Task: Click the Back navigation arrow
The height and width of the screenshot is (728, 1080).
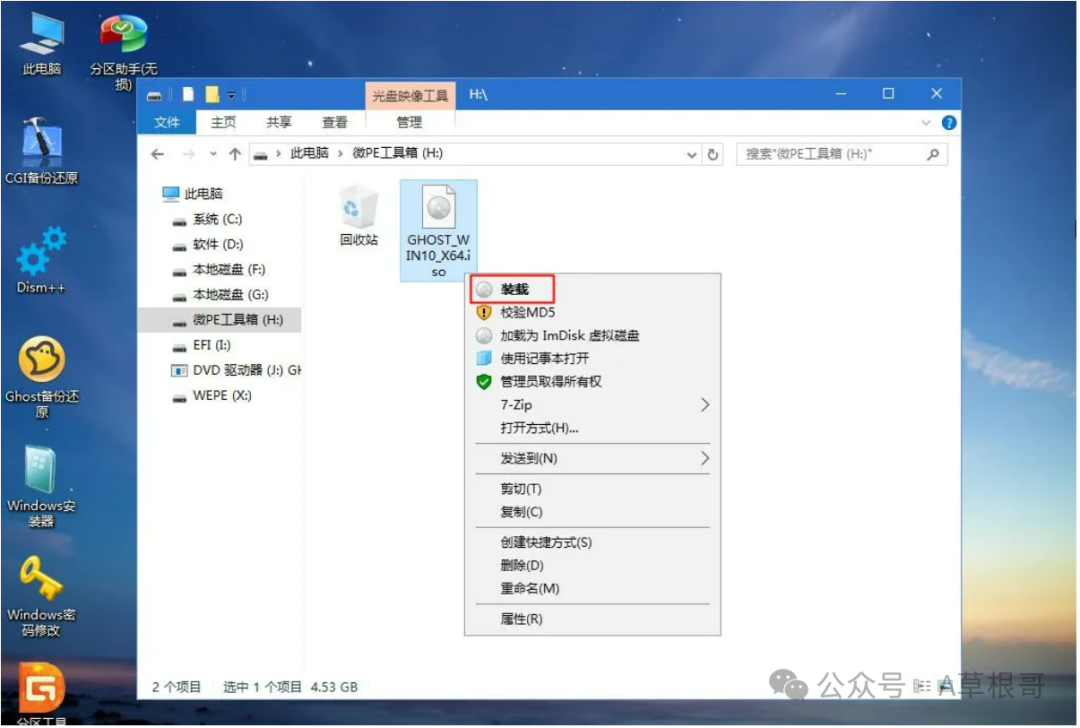Action: coord(158,154)
